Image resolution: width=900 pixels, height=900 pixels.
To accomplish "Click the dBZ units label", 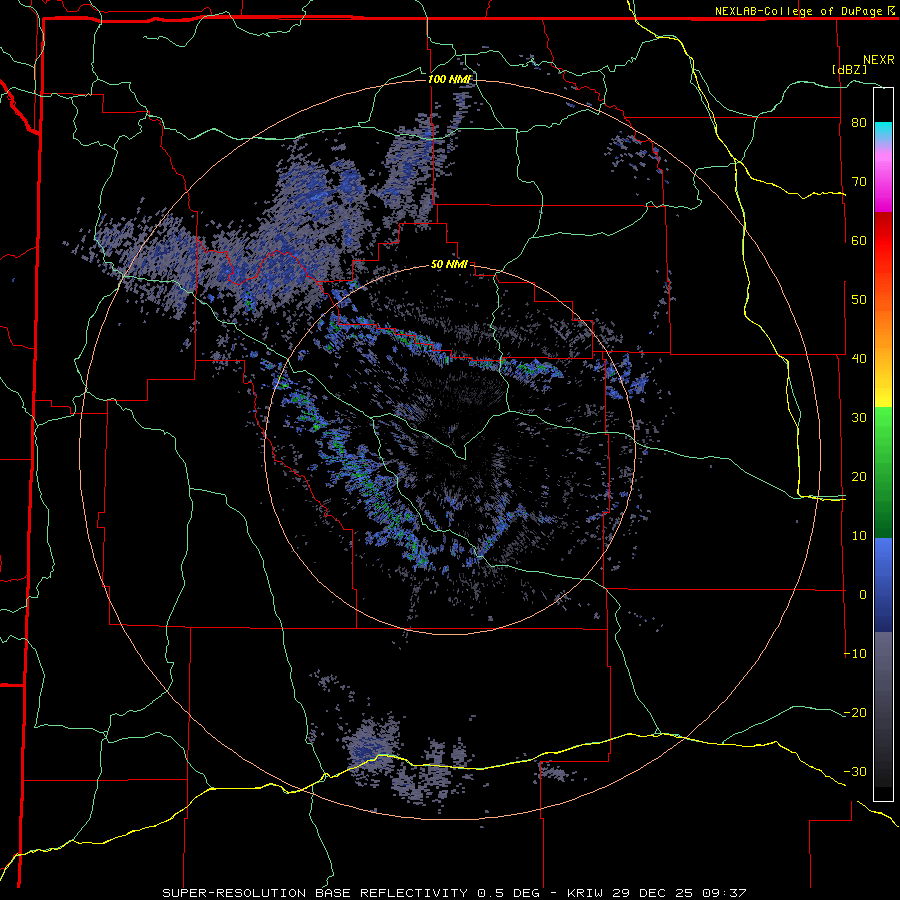I will (x=849, y=69).
